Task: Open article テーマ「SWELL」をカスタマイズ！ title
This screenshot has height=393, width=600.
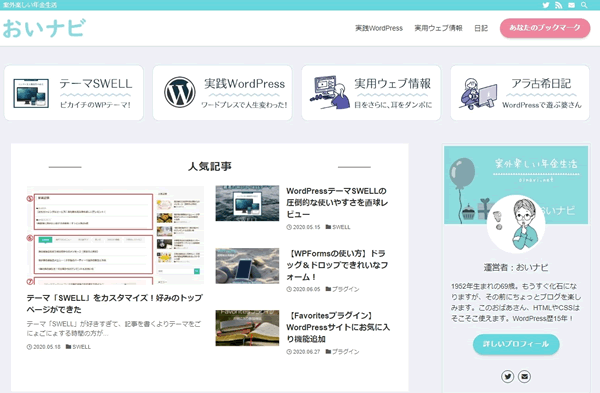Action: click(x=114, y=303)
